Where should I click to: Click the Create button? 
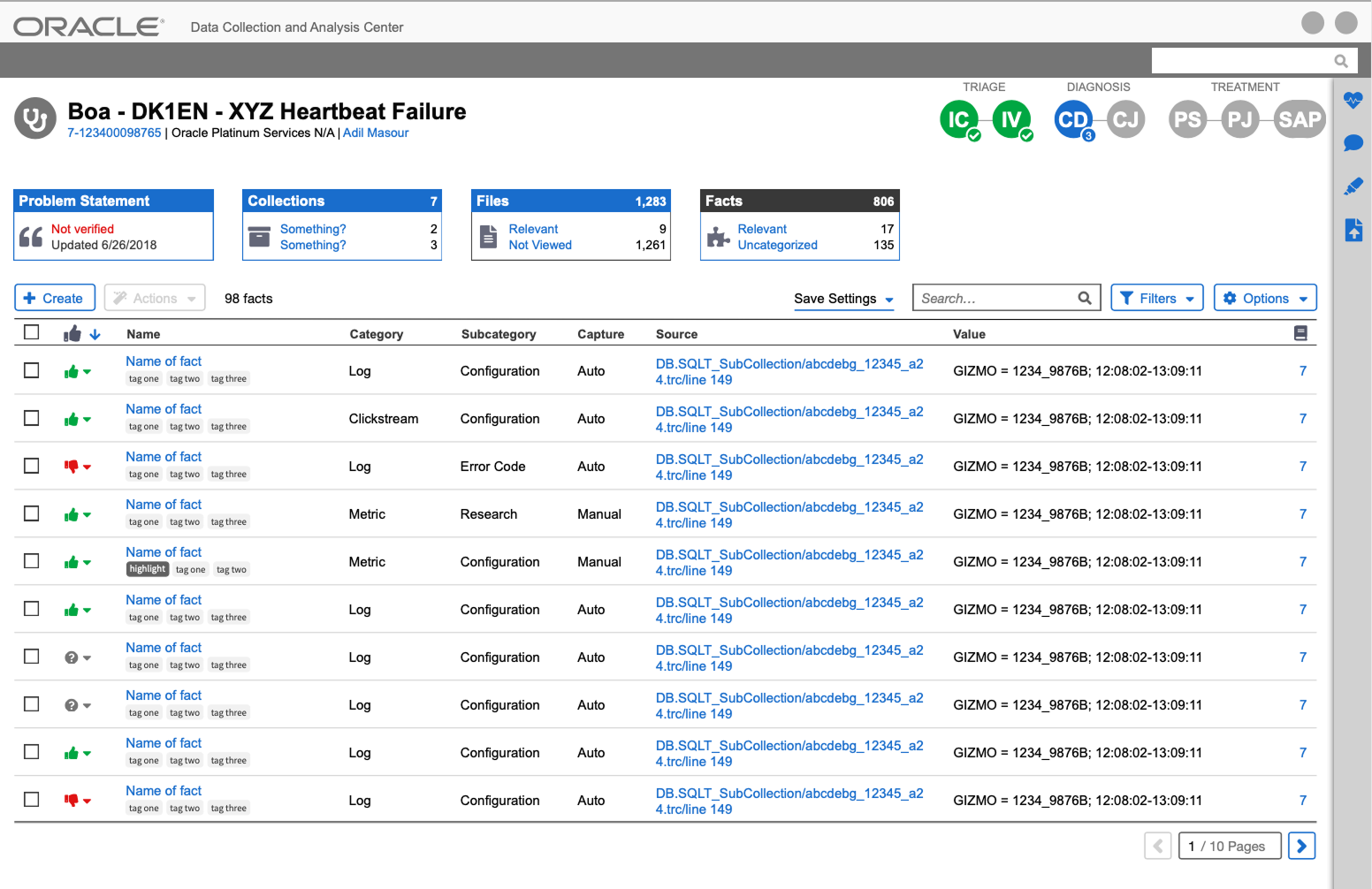(x=55, y=298)
